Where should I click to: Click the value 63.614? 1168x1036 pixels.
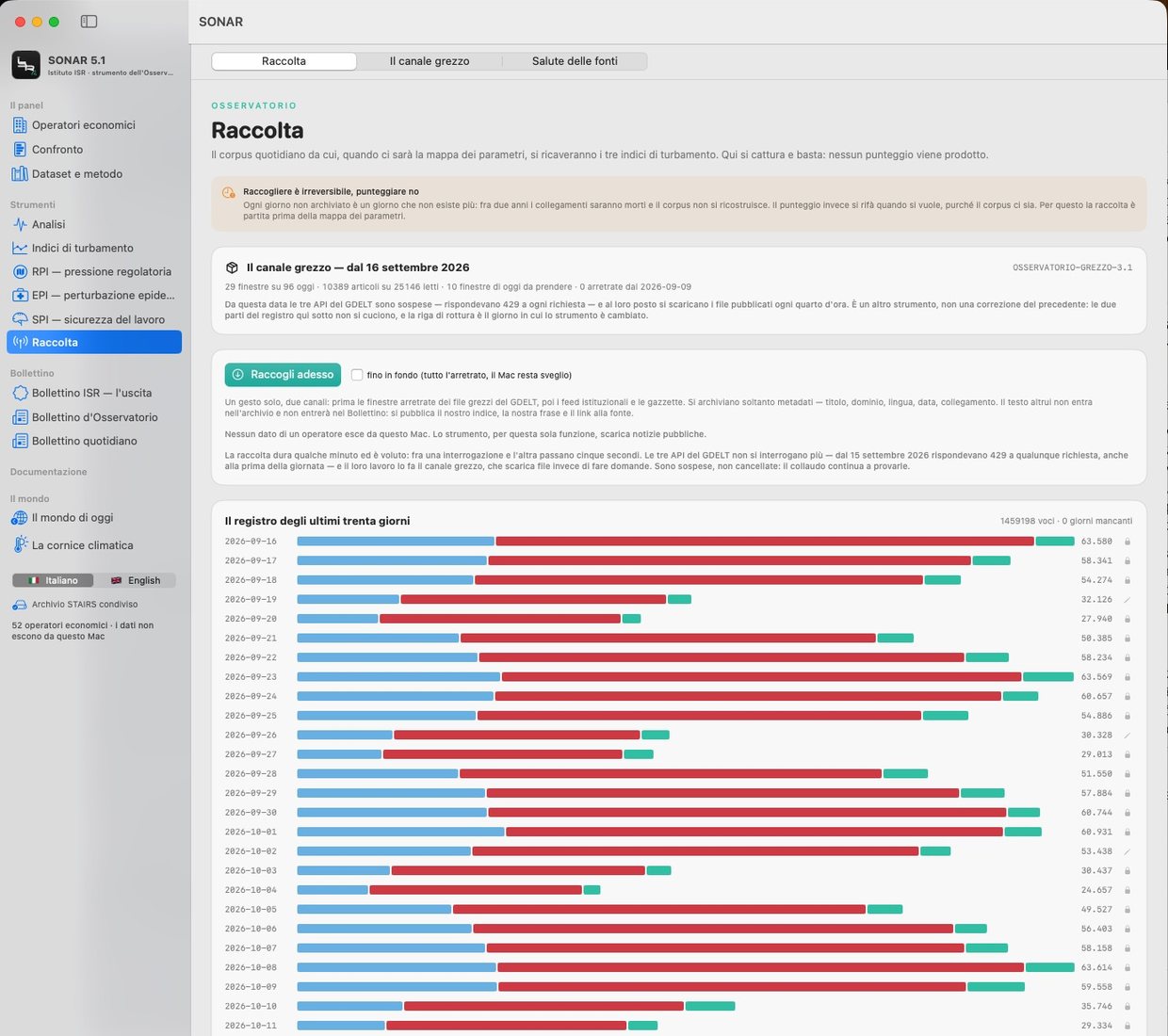pyautogui.click(x=1096, y=968)
